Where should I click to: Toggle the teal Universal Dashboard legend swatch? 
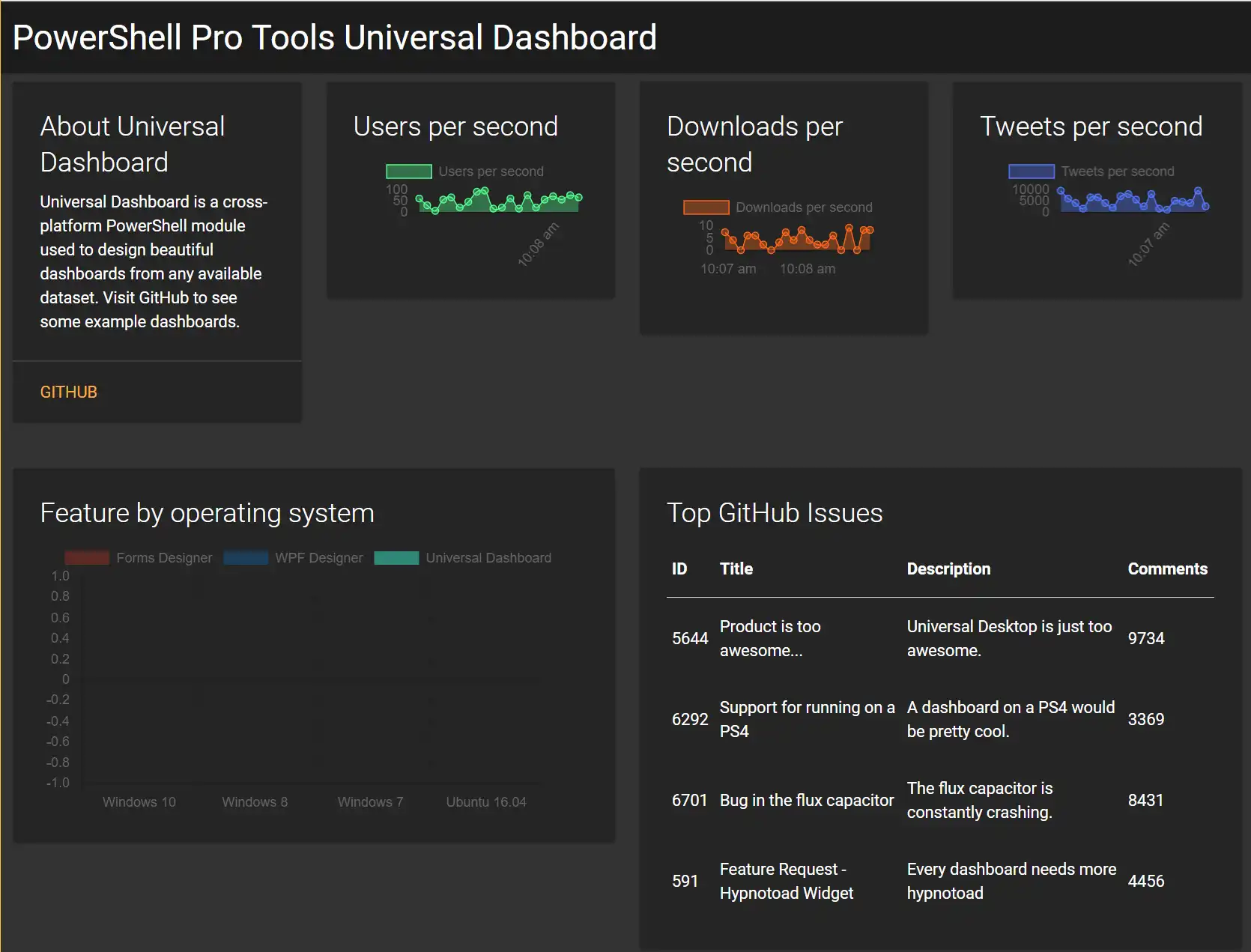(x=396, y=558)
